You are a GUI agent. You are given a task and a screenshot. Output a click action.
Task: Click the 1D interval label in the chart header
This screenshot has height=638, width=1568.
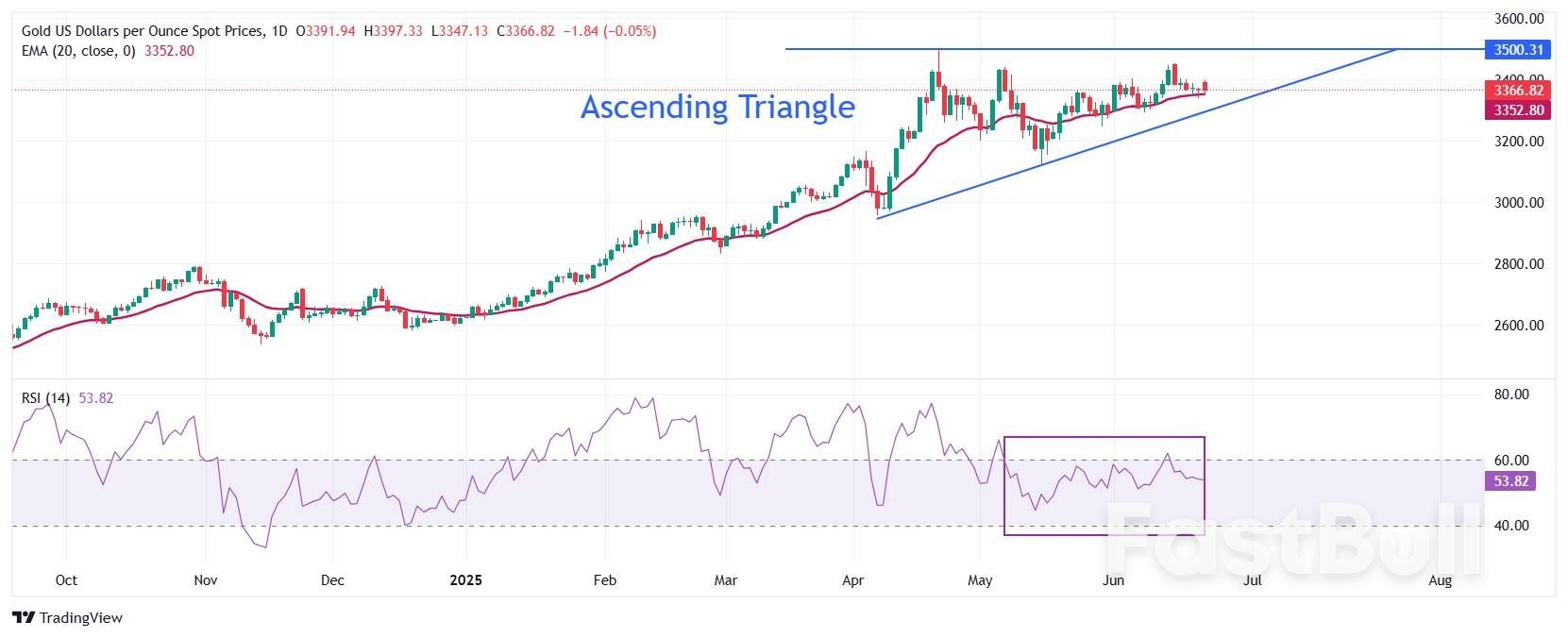[278, 31]
